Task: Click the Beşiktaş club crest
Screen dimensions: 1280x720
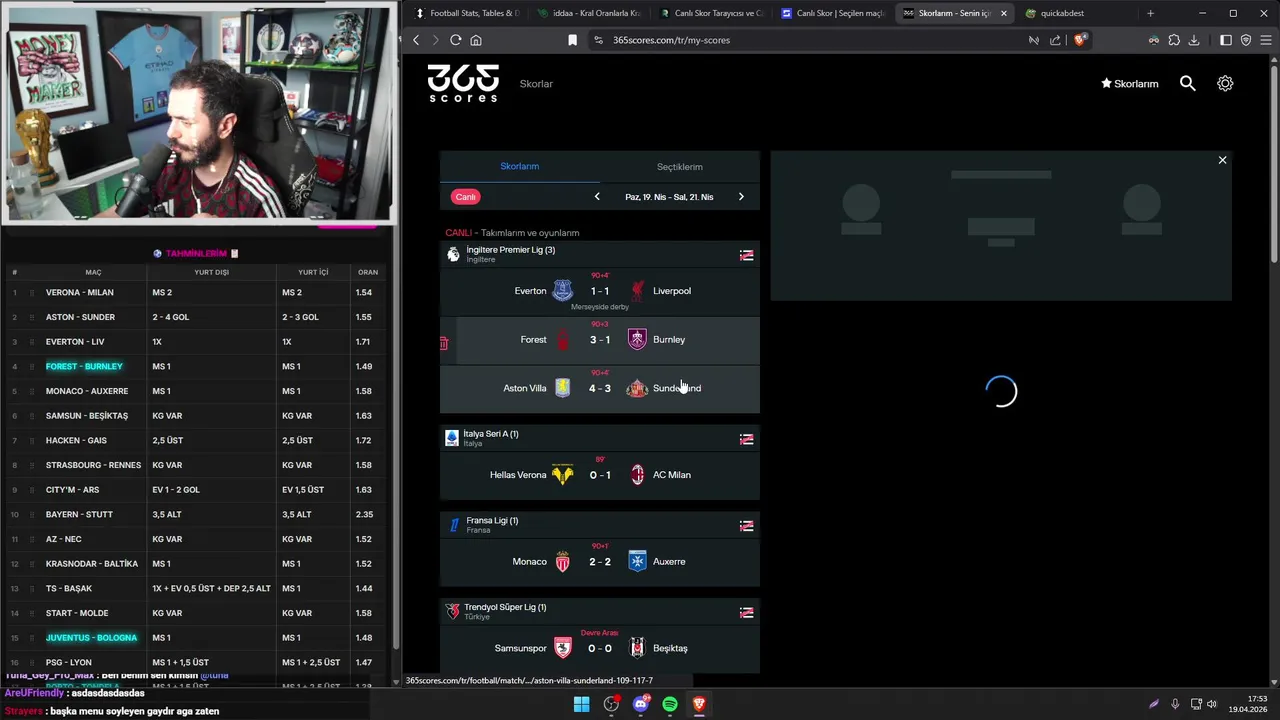Action: pos(637,648)
